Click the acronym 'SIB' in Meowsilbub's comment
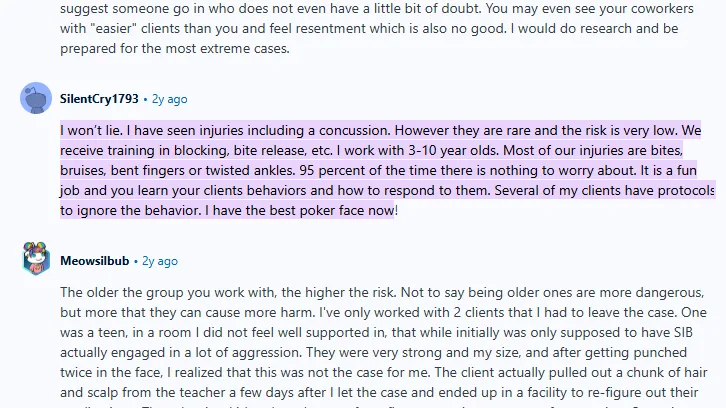Screen dimensions: 726x408 [683, 333]
